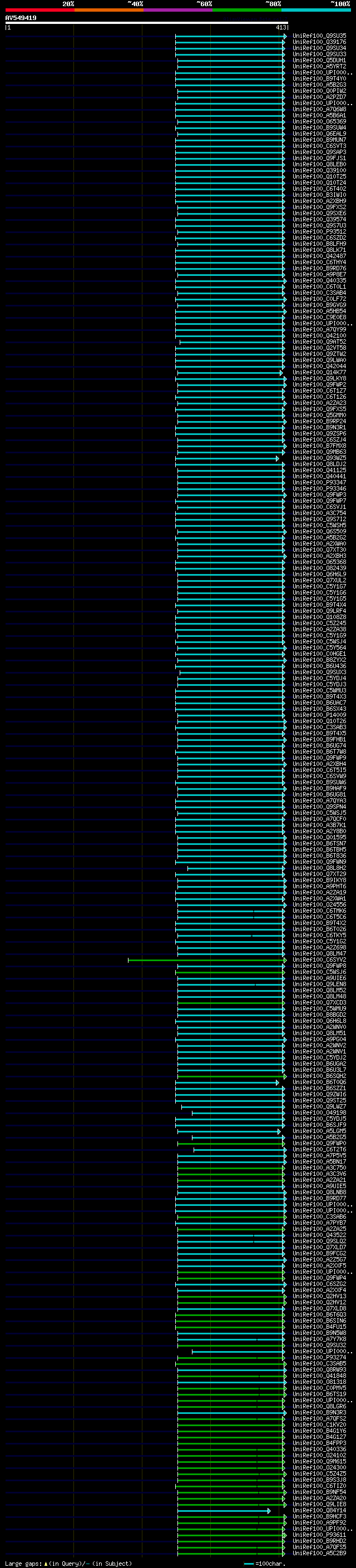Screen dimensions: 356x1568
Task: Click the green ~80% identity legend segment
Action: click(247, 10)
